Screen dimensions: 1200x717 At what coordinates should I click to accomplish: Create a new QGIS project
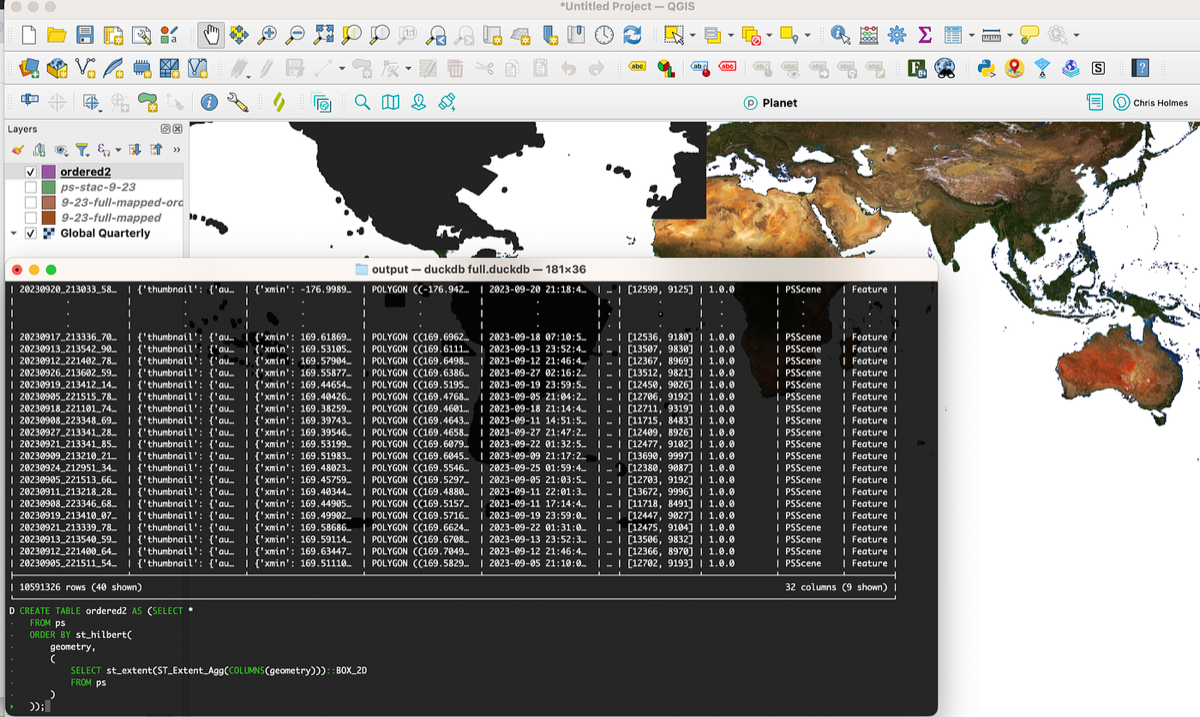point(29,35)
